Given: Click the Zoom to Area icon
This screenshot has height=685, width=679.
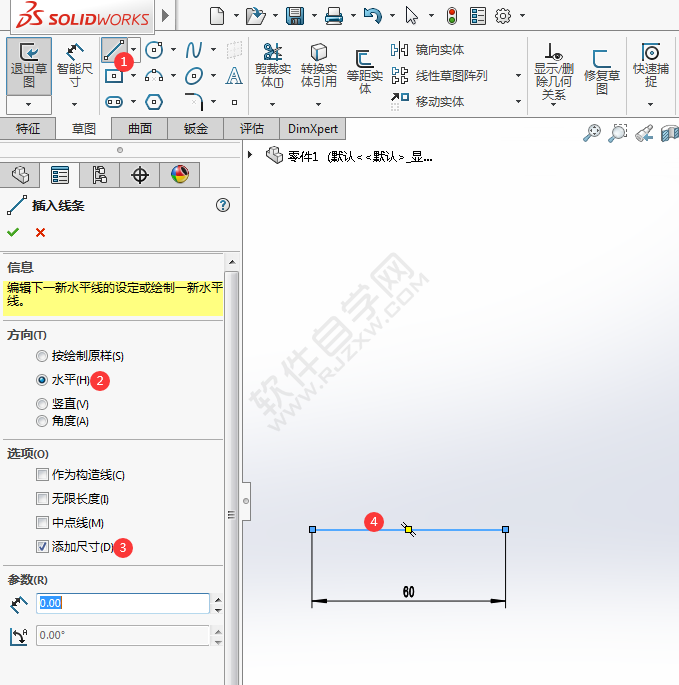Looking at the screenshot, I should pos(618,133).
